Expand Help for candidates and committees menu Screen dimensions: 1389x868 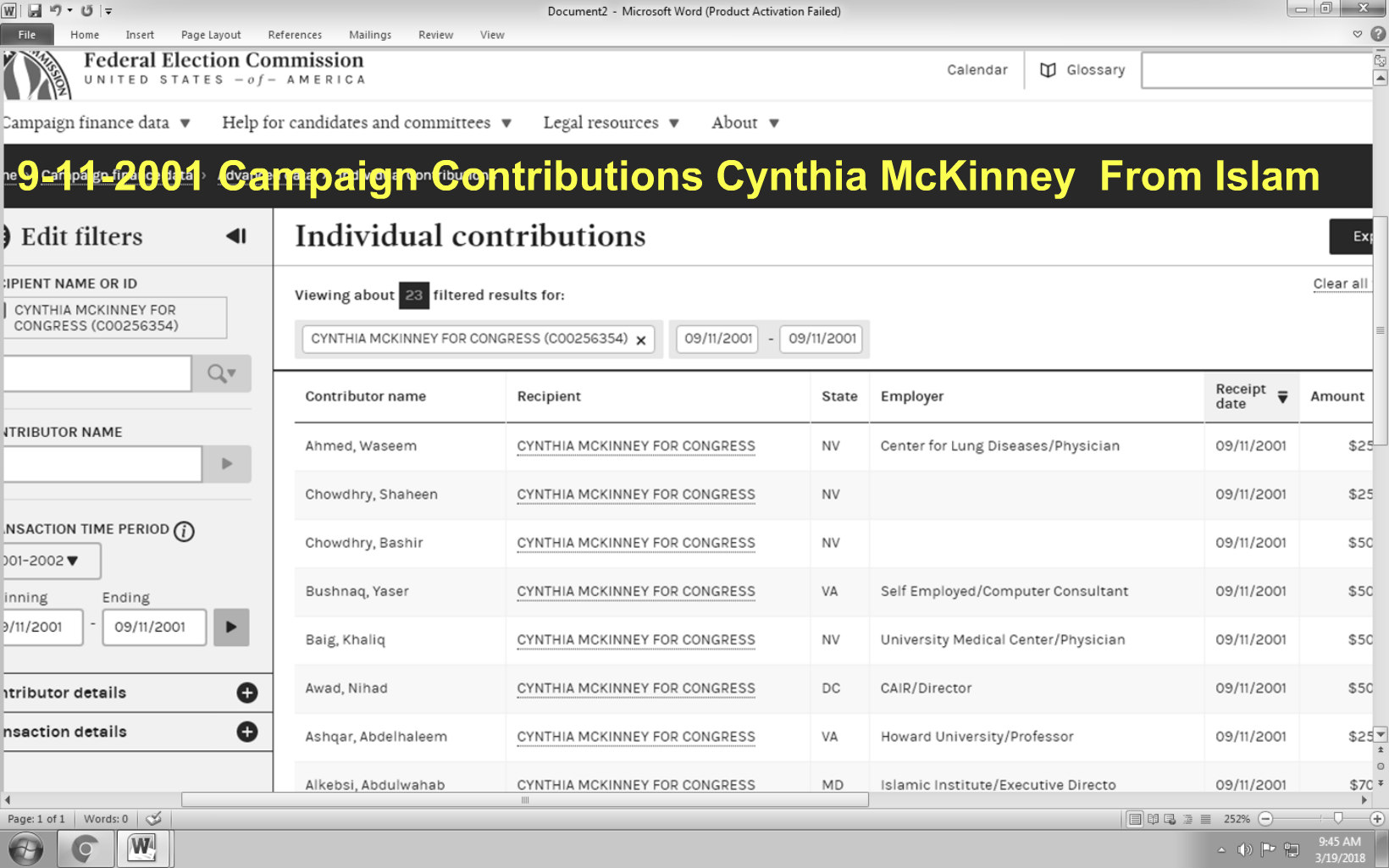coord(367,123)
